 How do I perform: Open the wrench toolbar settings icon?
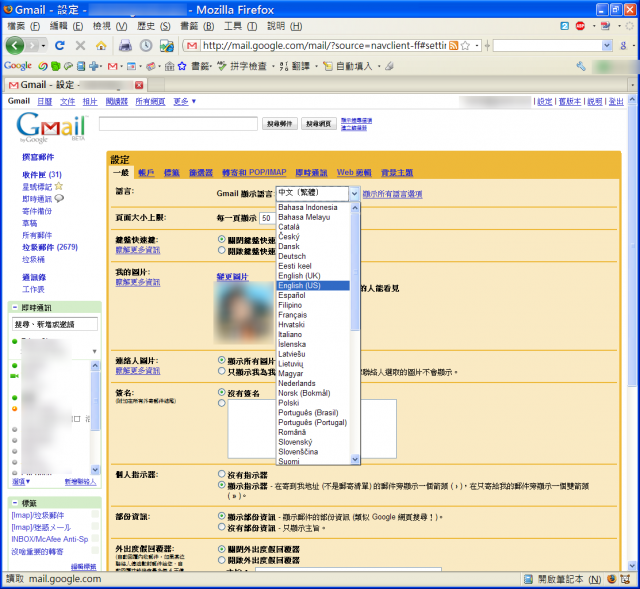(581, 66)
